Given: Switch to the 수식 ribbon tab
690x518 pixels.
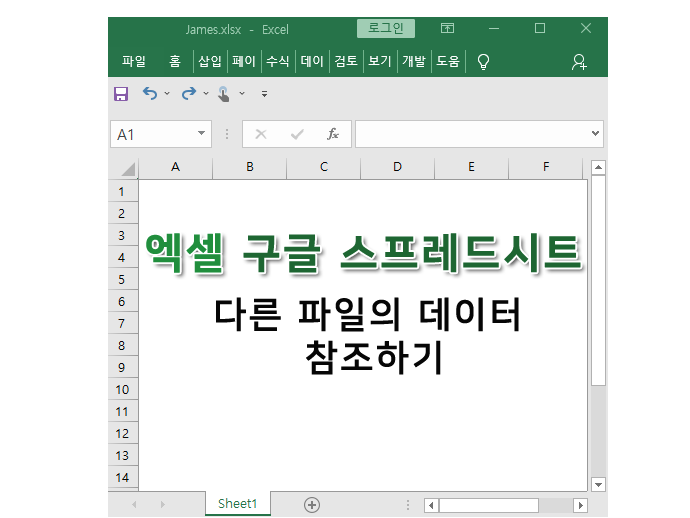Looking at the screenshot, I should point(278,61).
